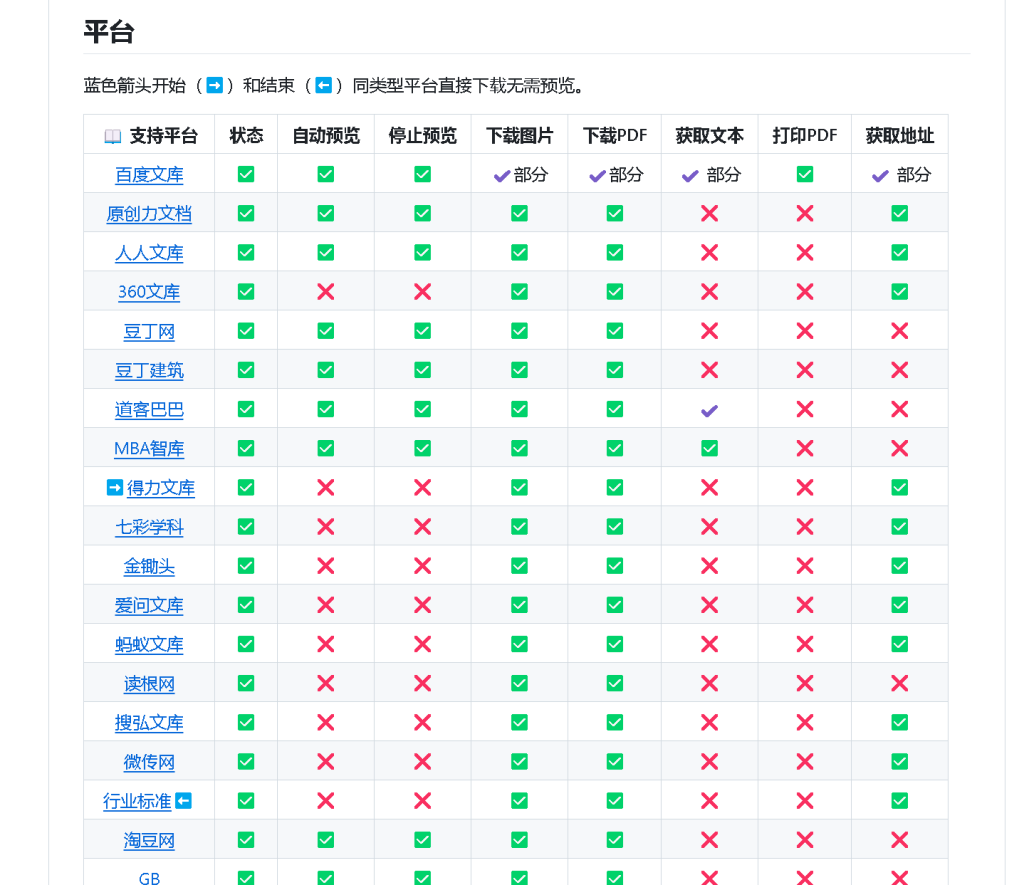
Task: Click the purple check in 百度文库 下载图片 cell
Action: (502, 176)
